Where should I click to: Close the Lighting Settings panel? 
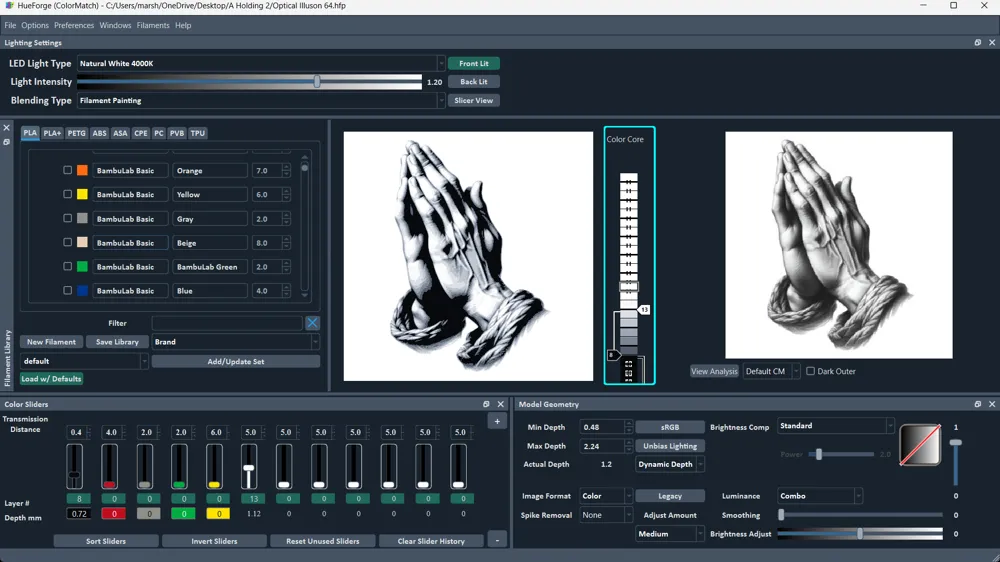pos(992,43)
